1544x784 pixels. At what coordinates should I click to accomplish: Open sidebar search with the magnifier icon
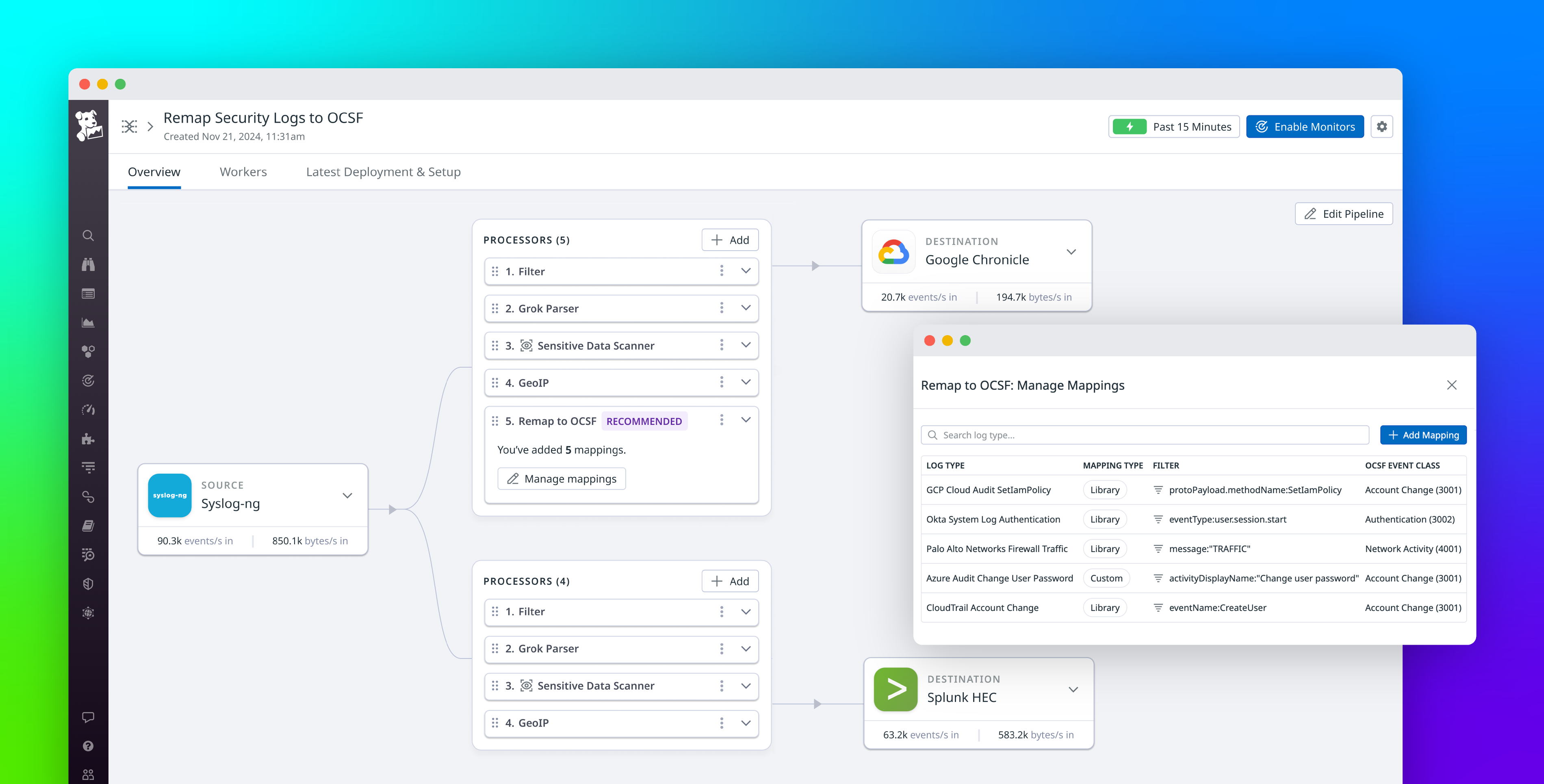[x=88, y=236]
